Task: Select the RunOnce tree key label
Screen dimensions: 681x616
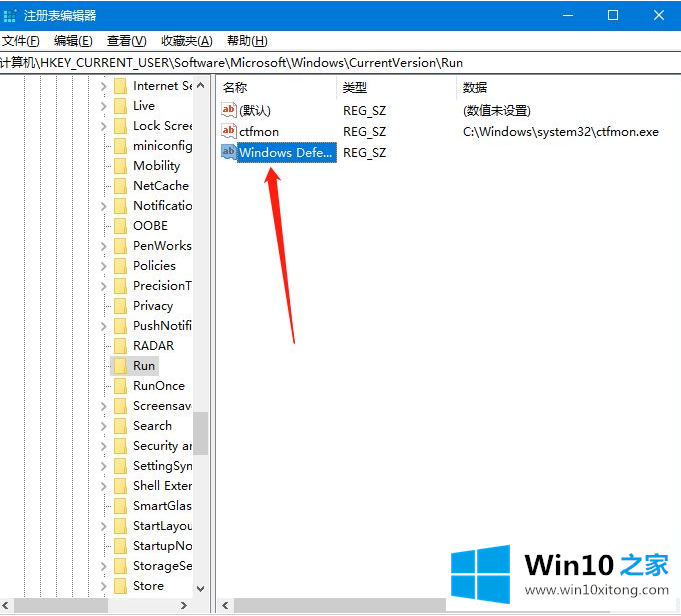Action: click(159, 386)
